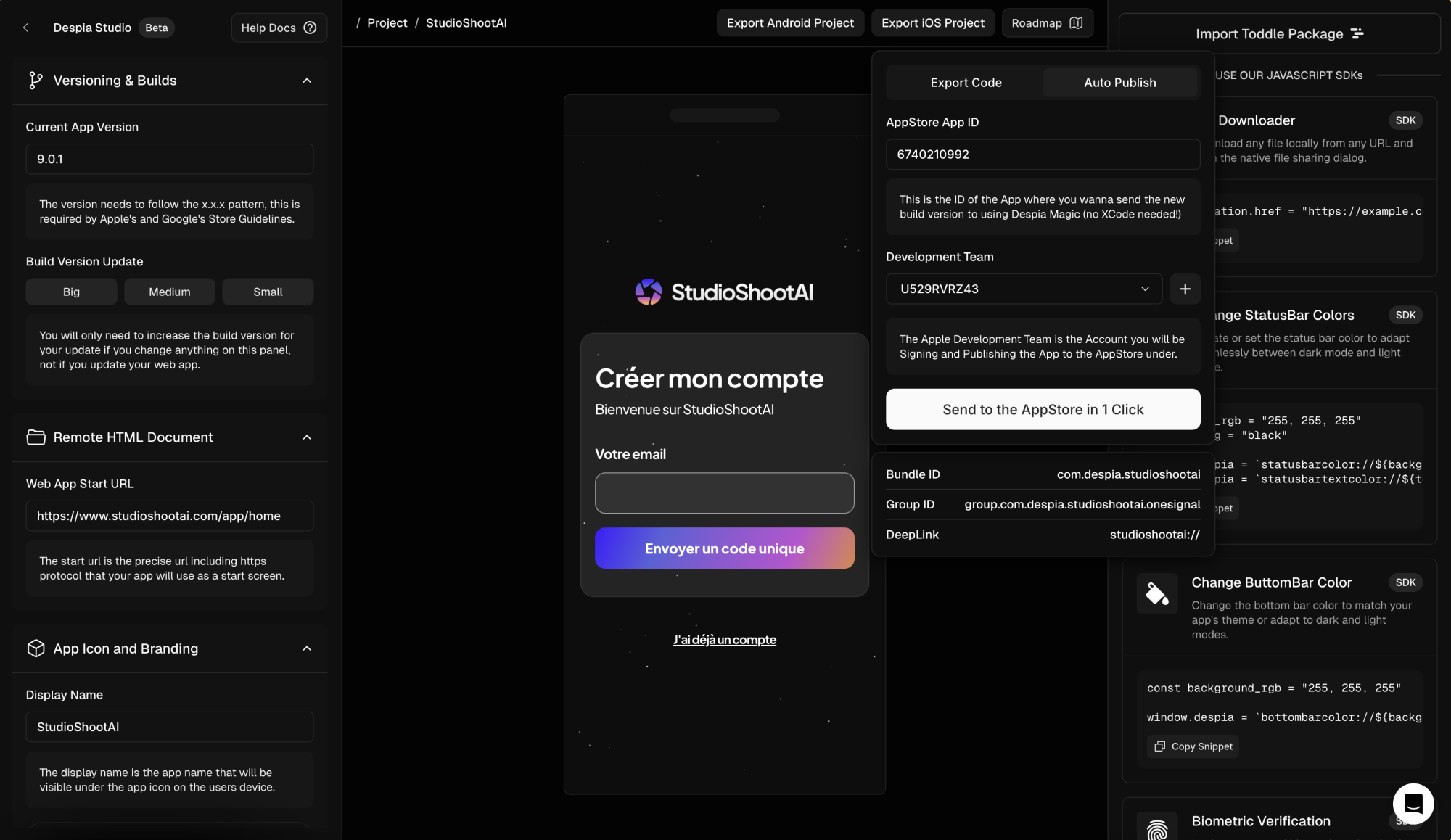1451x840 pixels.
Task: Click DeepLink value studioshootai://
Action: [x=1154, y=535]
